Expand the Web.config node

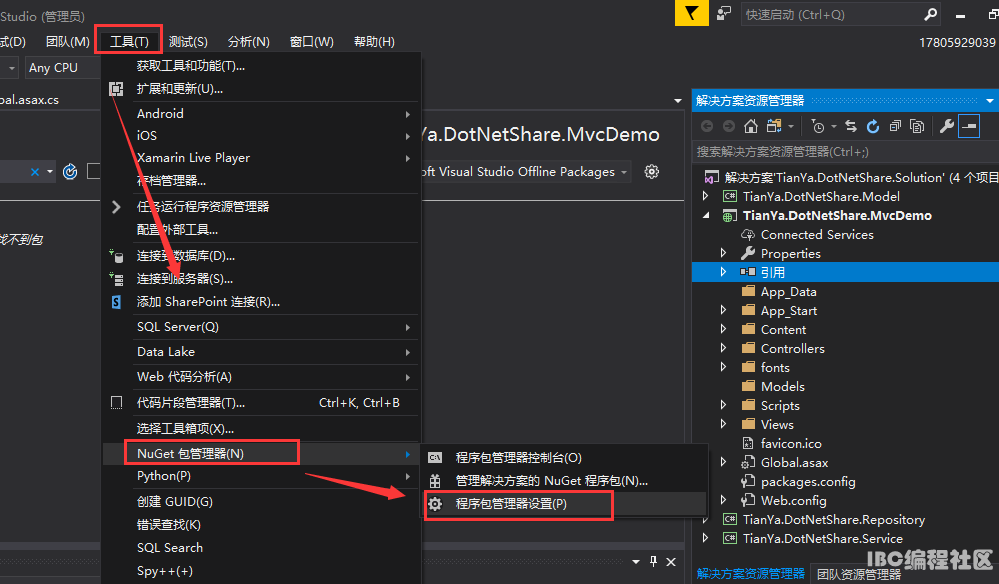pos(723,500)
